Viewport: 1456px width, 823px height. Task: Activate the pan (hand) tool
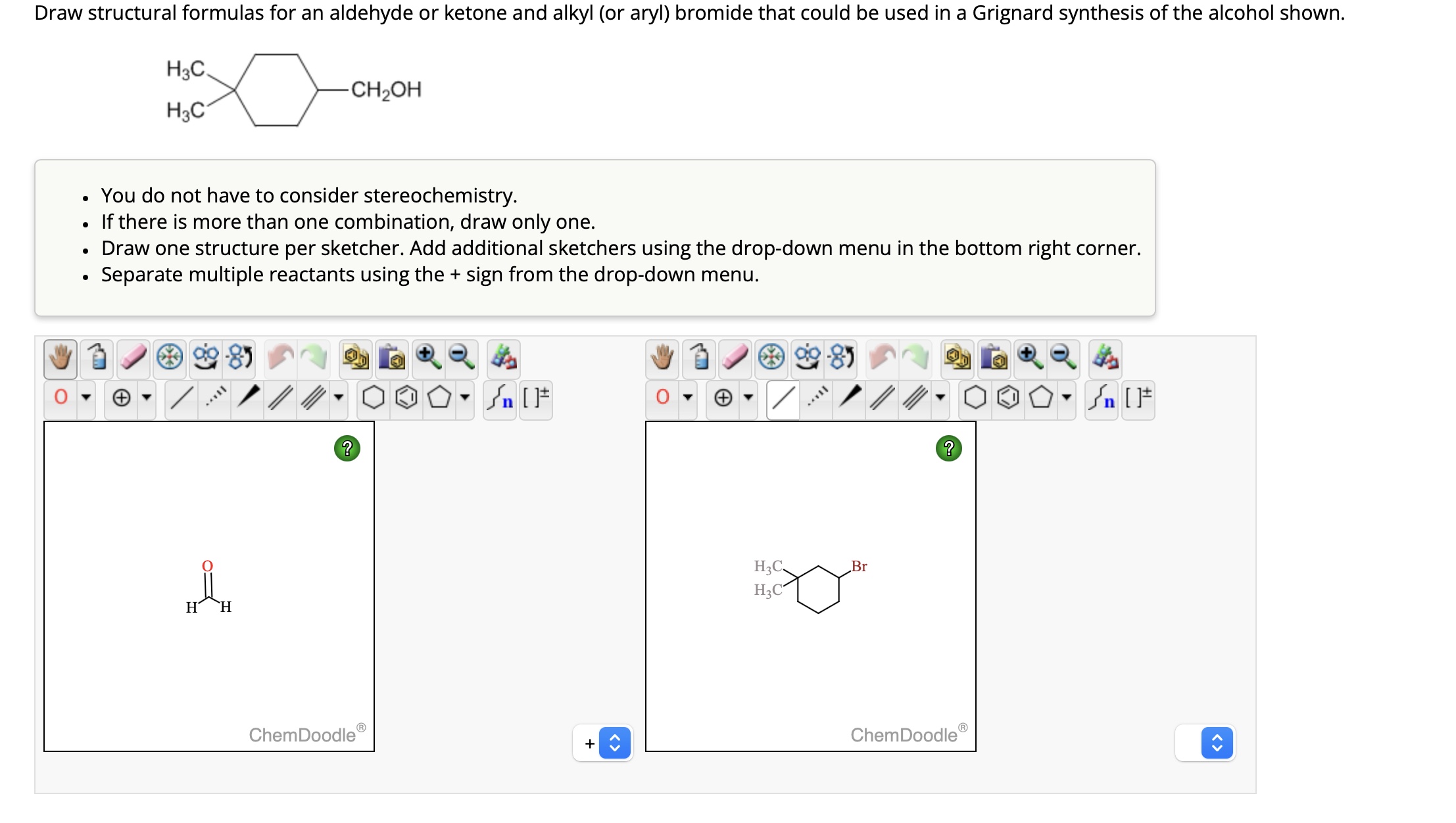61,357
